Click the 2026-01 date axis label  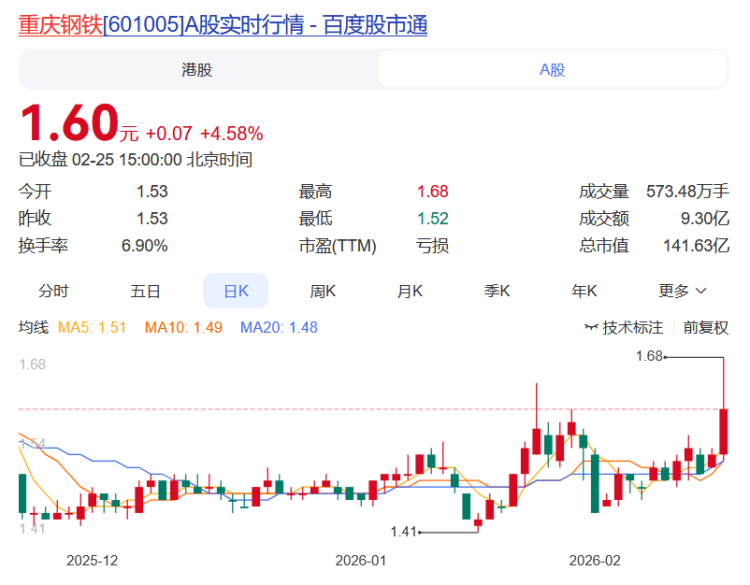[x=360, y=560]
